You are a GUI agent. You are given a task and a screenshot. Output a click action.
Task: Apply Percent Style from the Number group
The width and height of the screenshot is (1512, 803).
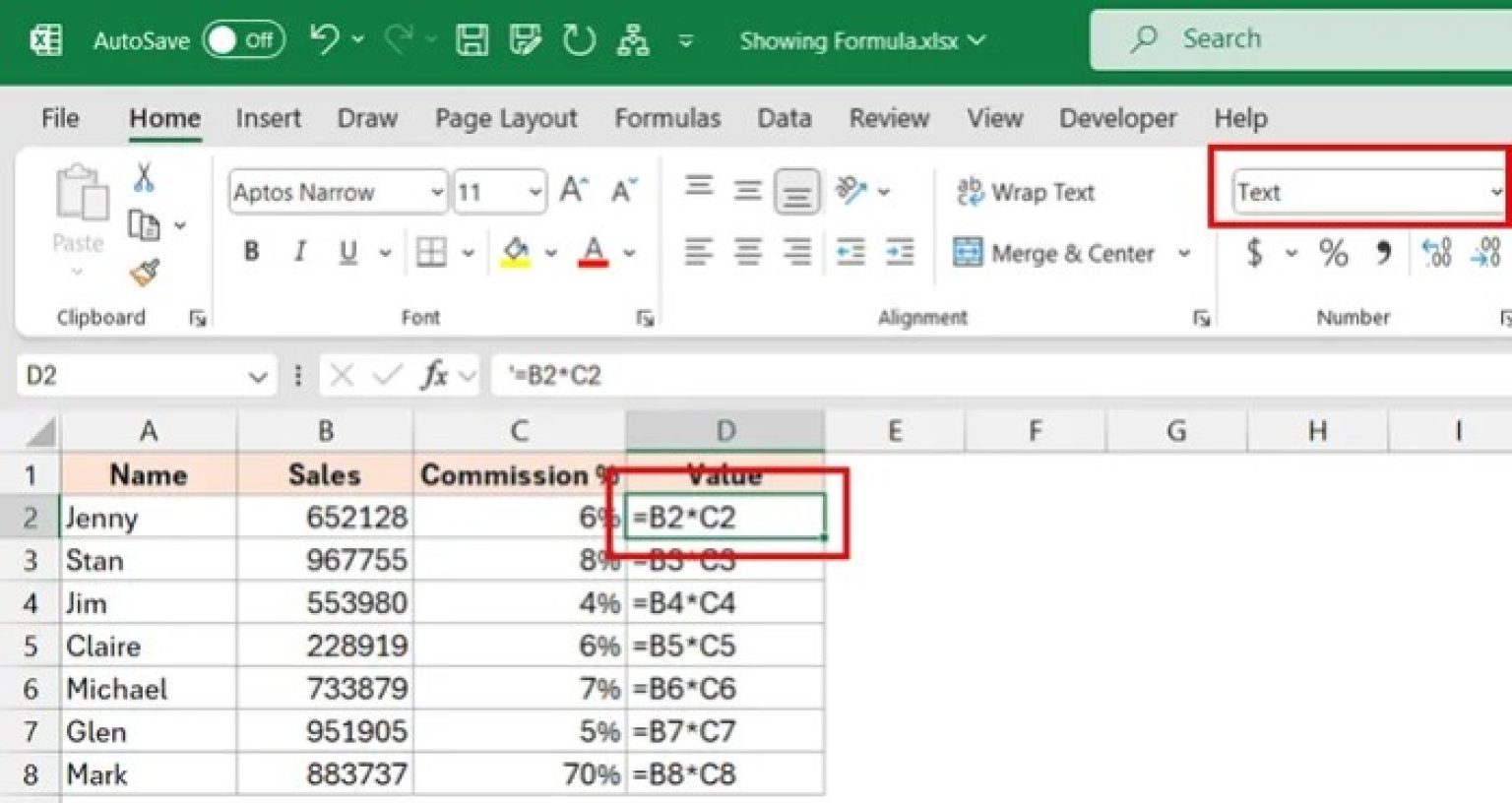[x=1335, y=253]
